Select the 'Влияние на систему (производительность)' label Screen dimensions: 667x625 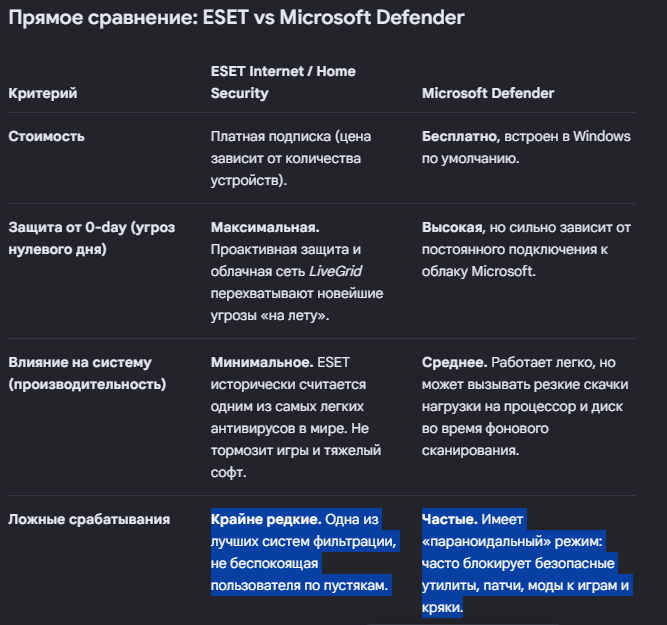[x=87, y=373]
